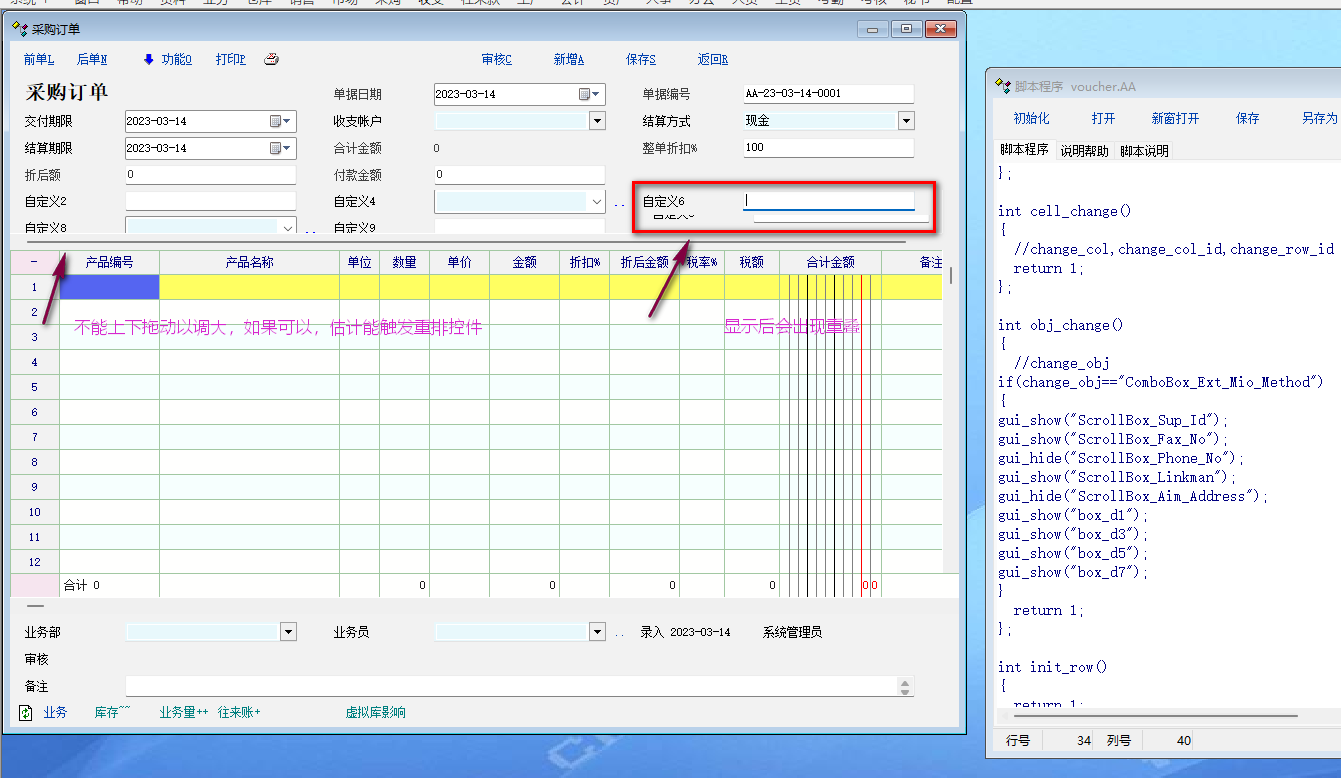This screenshot has height=778, width=1341.
Task: Click the ellipsis button next to 业务员
Action: (619, 633)
